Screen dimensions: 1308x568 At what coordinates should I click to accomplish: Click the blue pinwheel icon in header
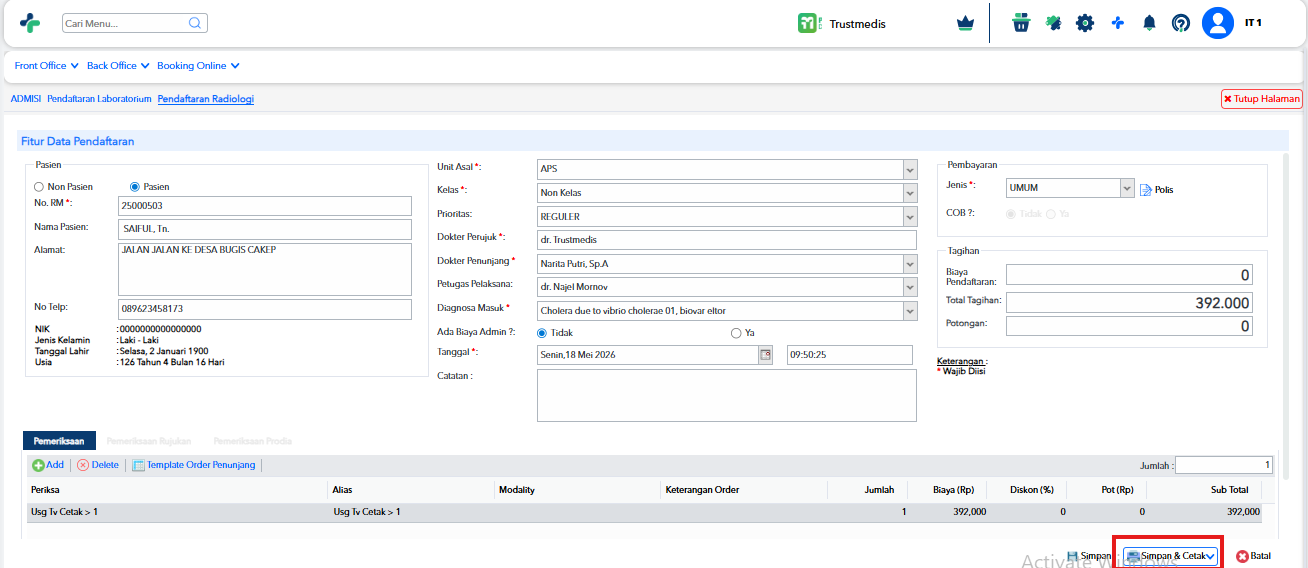click(1117, 22)
